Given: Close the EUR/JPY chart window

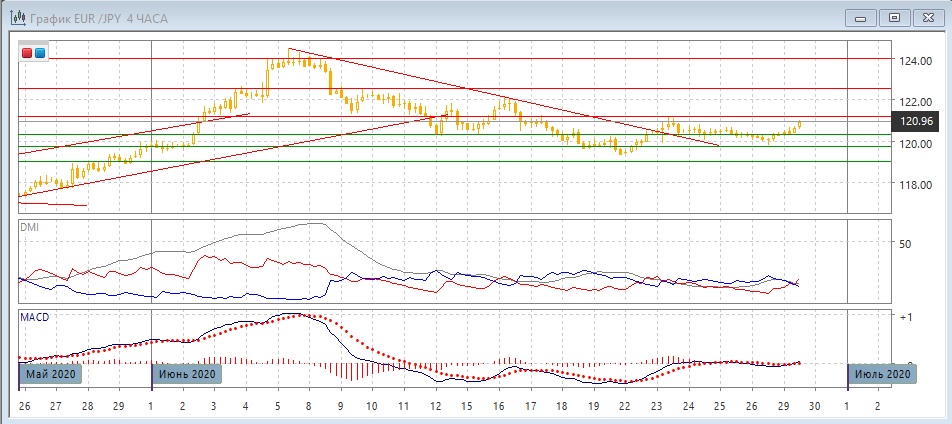Looking at the screenshot, I should [926, 17].
